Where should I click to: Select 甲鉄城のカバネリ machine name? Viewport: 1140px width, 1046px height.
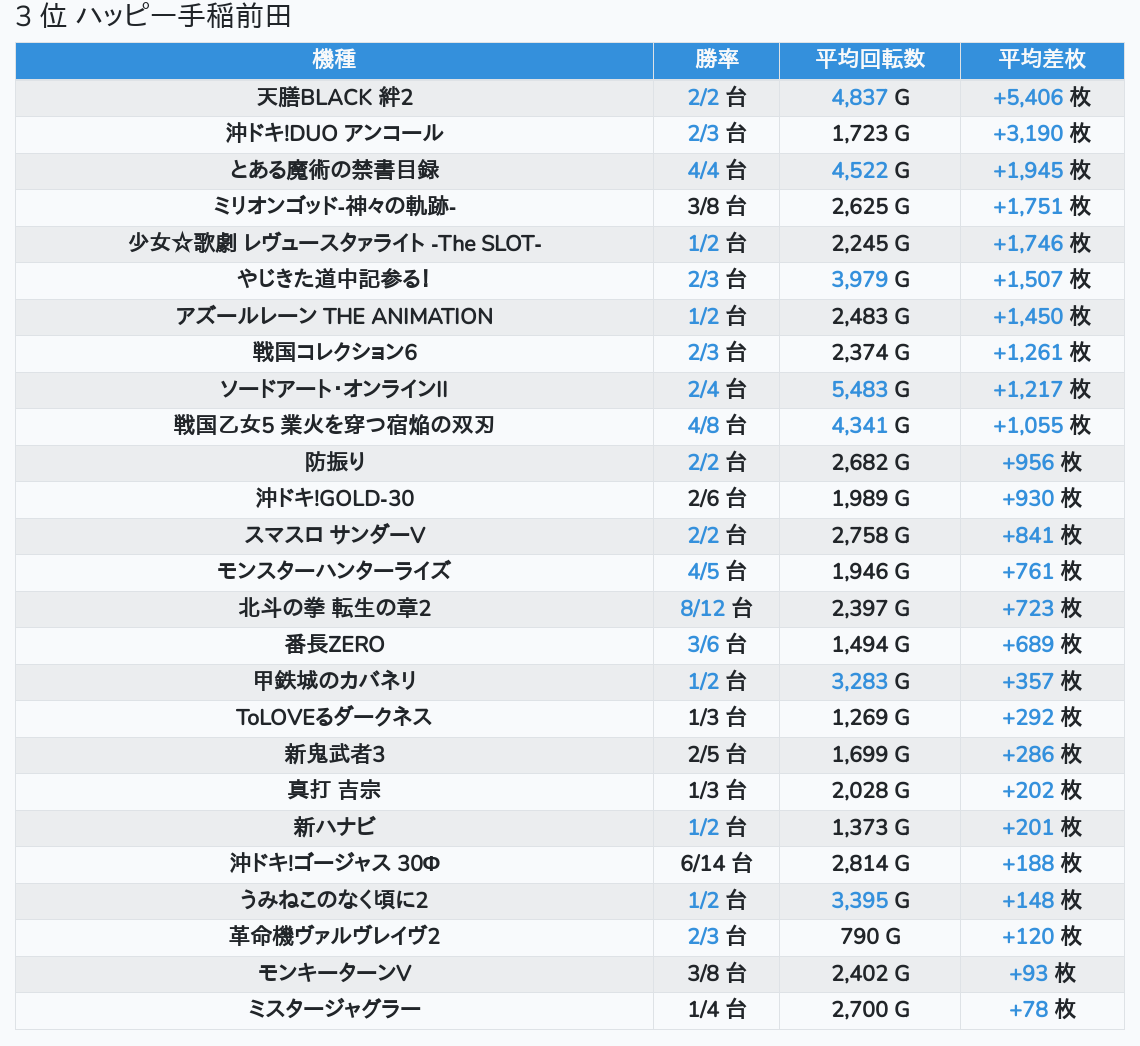[x=334, y=681]
